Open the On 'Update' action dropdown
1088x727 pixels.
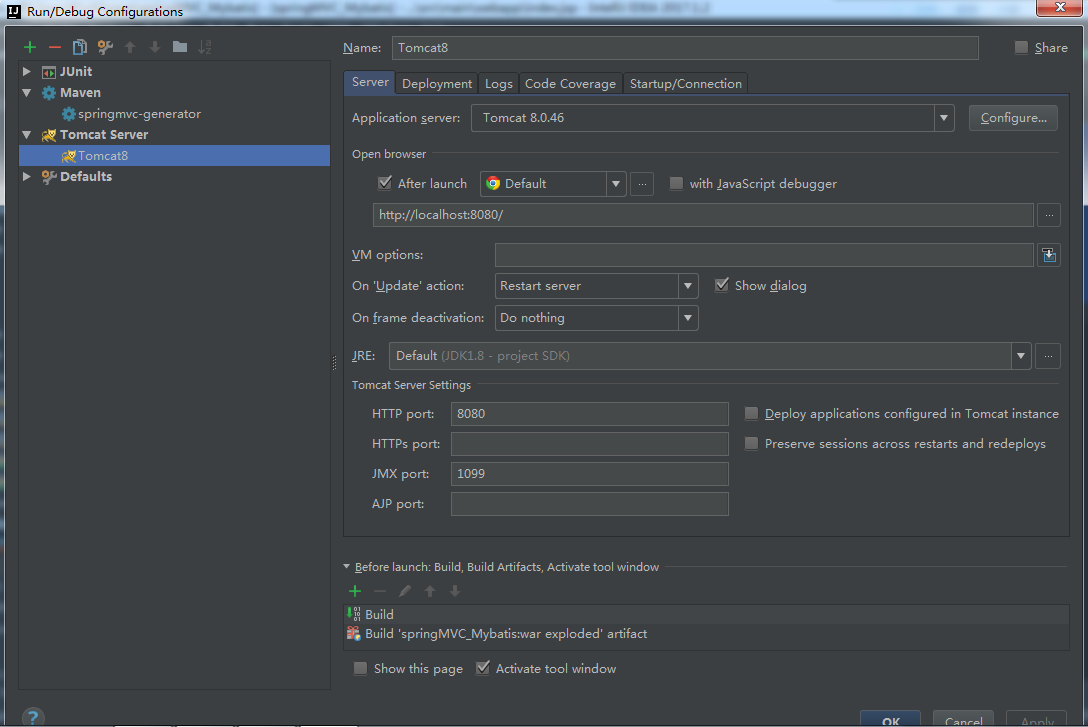pos(688,286)
